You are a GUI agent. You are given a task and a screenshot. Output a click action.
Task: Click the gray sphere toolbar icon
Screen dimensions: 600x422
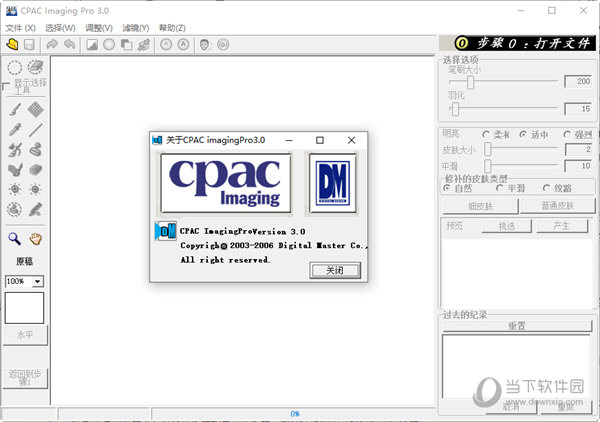pos(109,45)
